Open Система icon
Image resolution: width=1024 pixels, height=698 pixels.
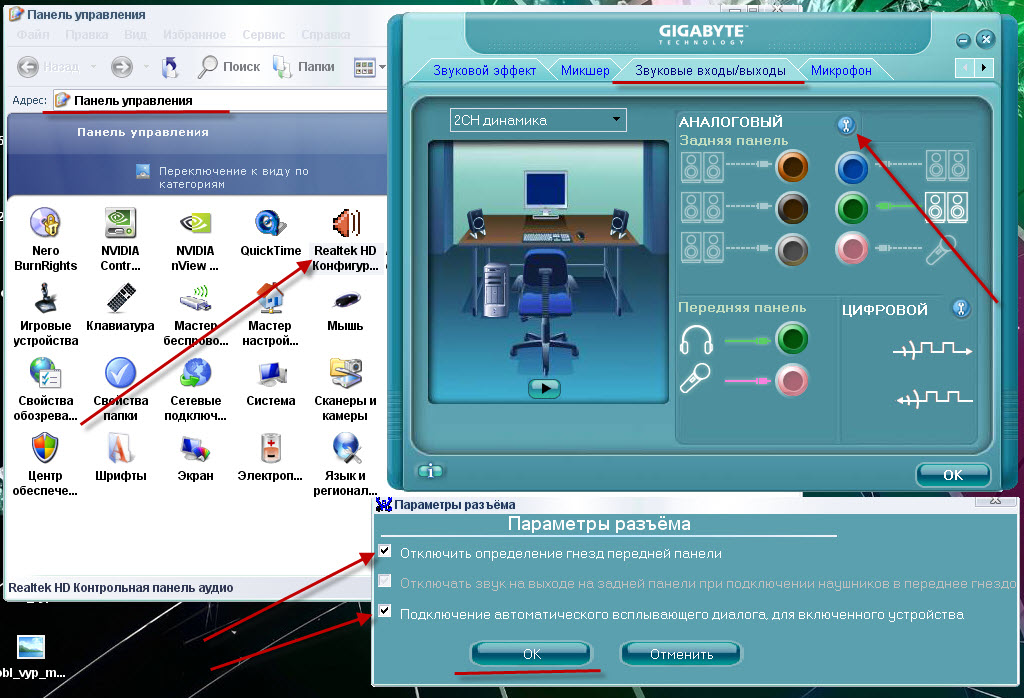(x=270, y=383)
